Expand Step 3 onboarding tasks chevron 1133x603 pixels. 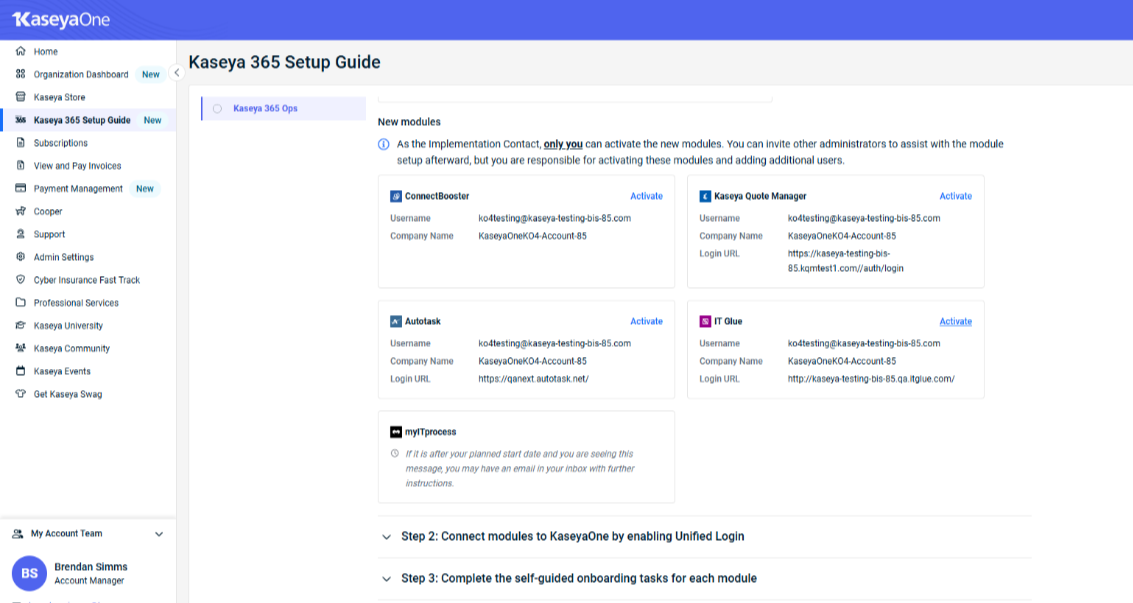pyautogui.click(x=387, y=579)
